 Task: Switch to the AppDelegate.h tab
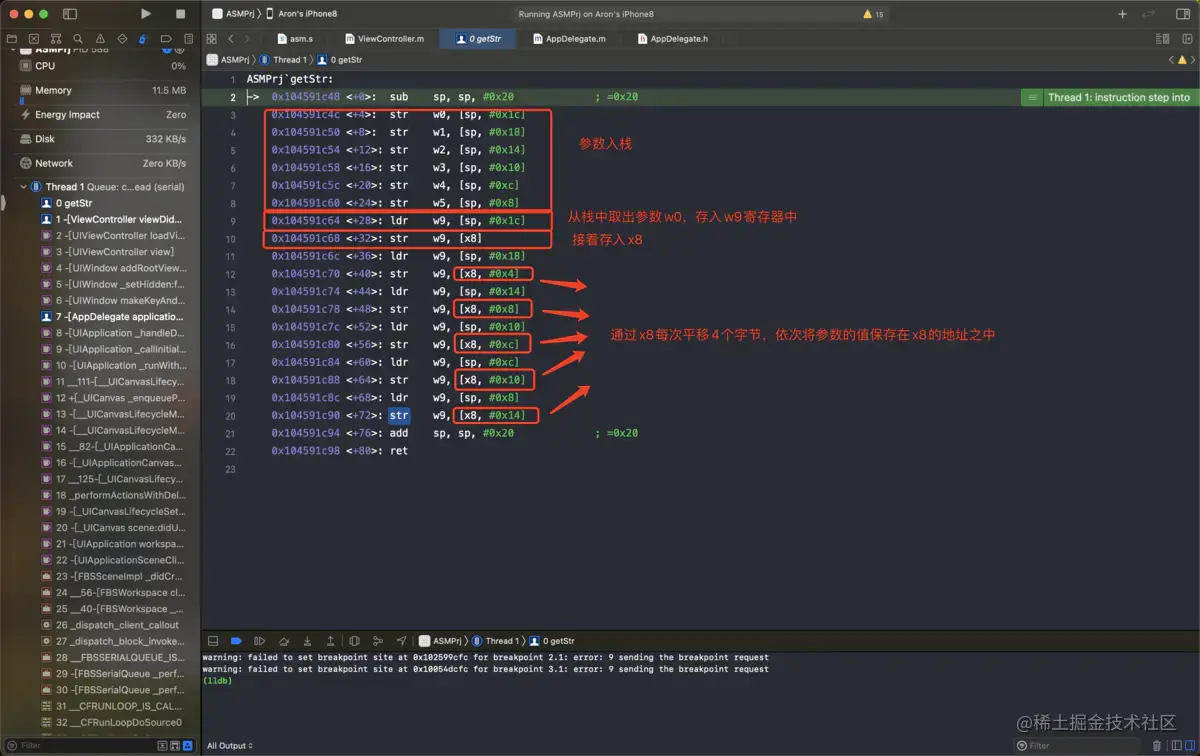pos(672,39)
